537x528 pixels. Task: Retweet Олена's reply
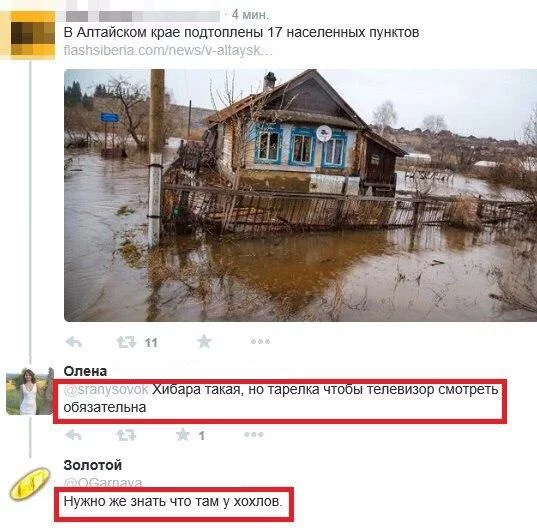(126, 435)
